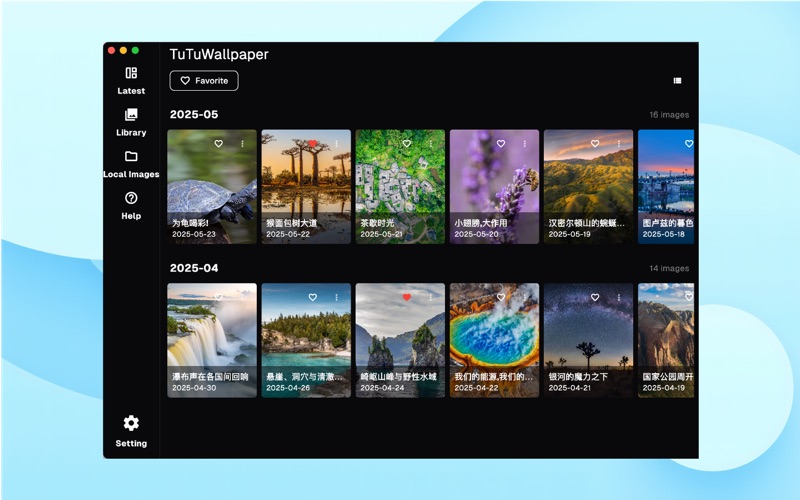The image size is (800, 500).
Task: Toggle heart on the 2025-05-21 wallpaper
Action: coord(407,144)
